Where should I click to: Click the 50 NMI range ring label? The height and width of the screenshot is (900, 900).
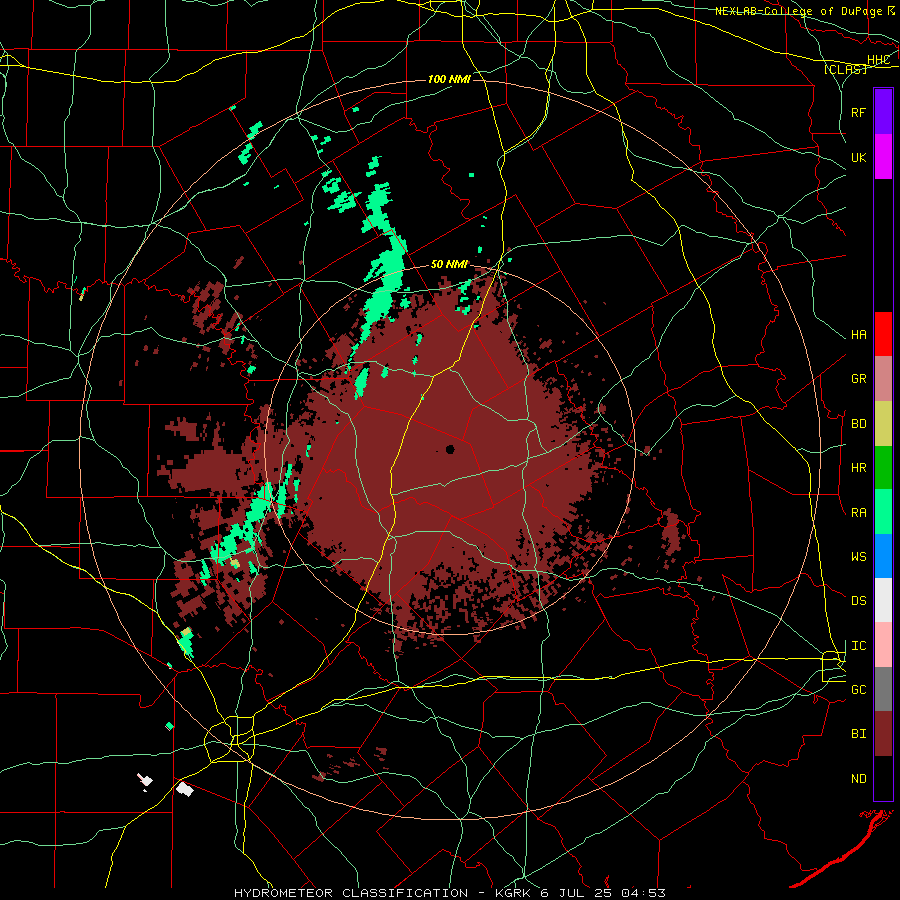tap(449, 264)
